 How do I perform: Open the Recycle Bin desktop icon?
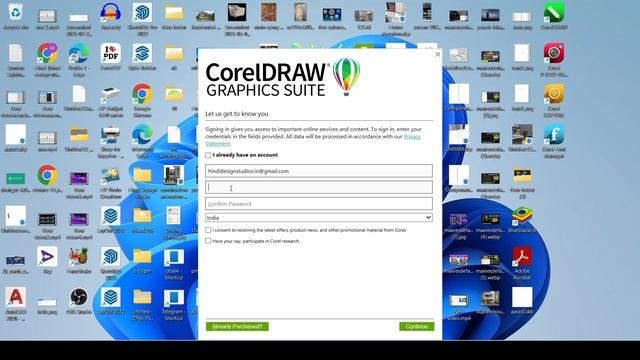click(16, 12)
